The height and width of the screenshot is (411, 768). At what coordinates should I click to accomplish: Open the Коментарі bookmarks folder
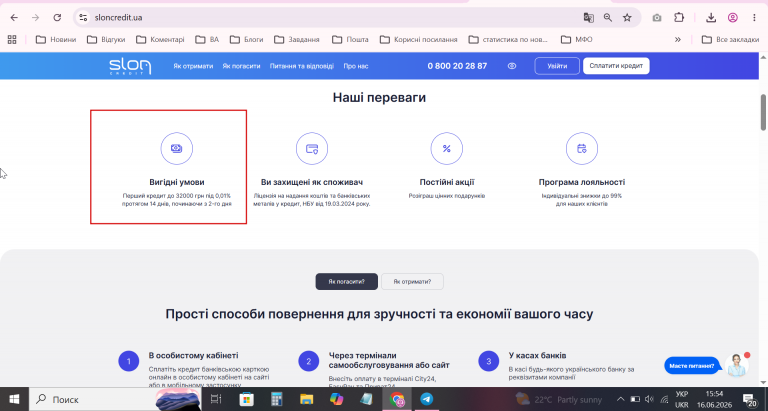point(160,39)
